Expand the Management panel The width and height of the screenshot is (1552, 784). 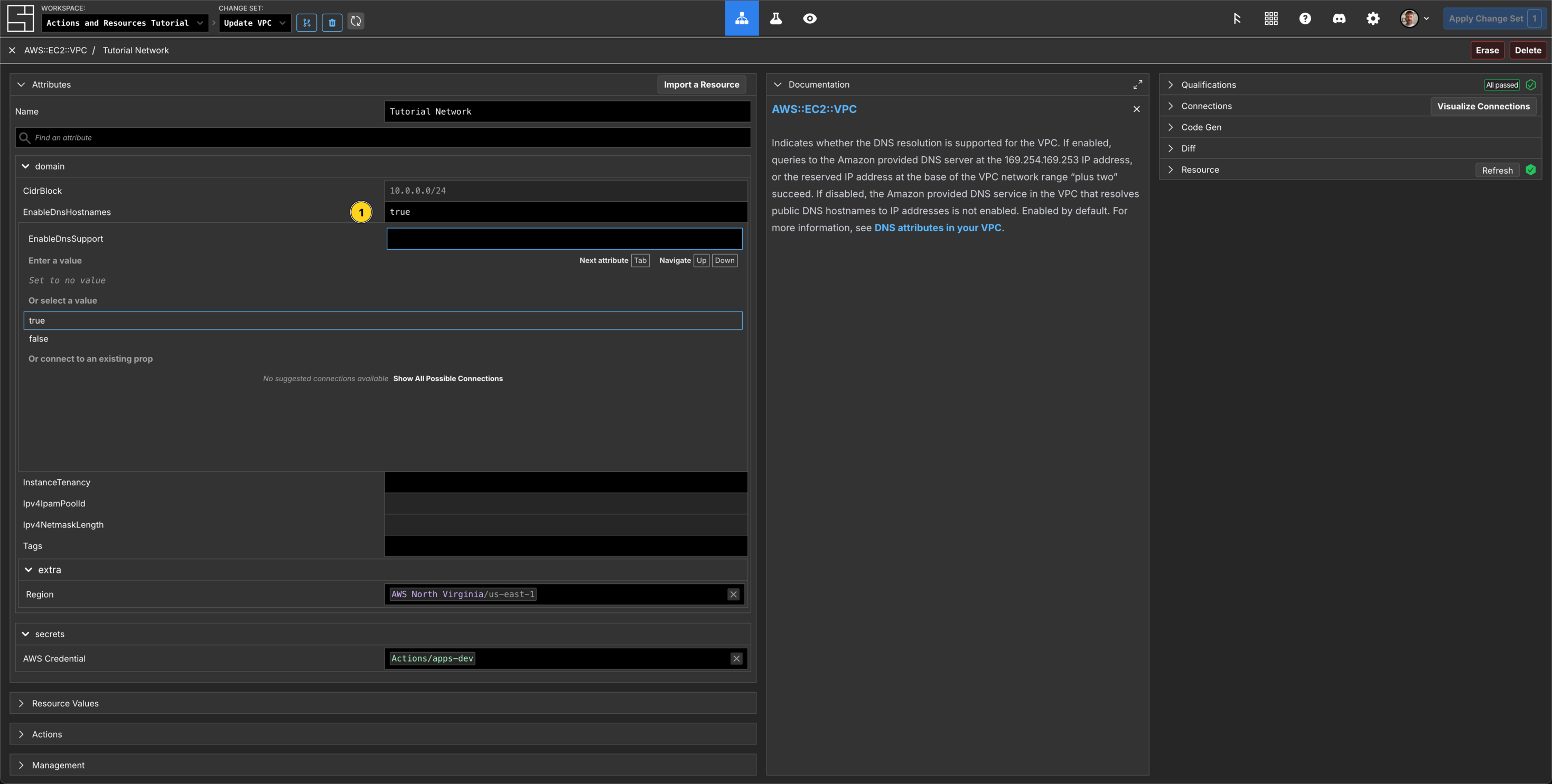[x=21, y=765]
